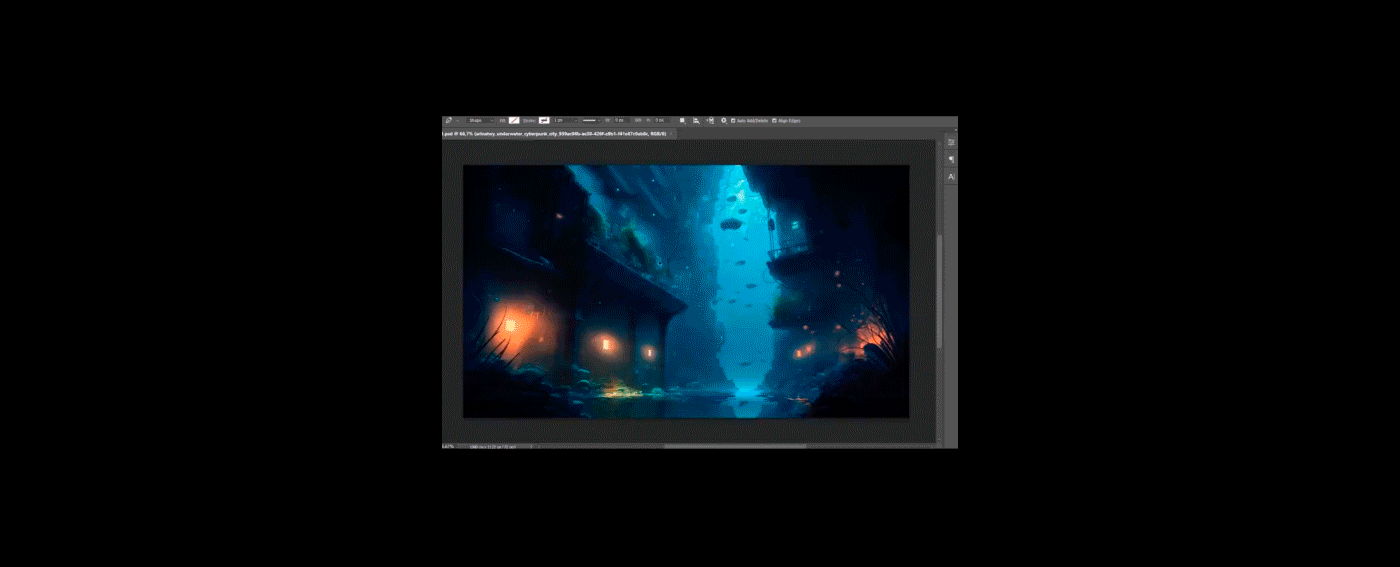This screenshot has height=567, width=1400.
Task: Click the Fill color swatch
Action: pyautogui.click(x=514, y=120)
